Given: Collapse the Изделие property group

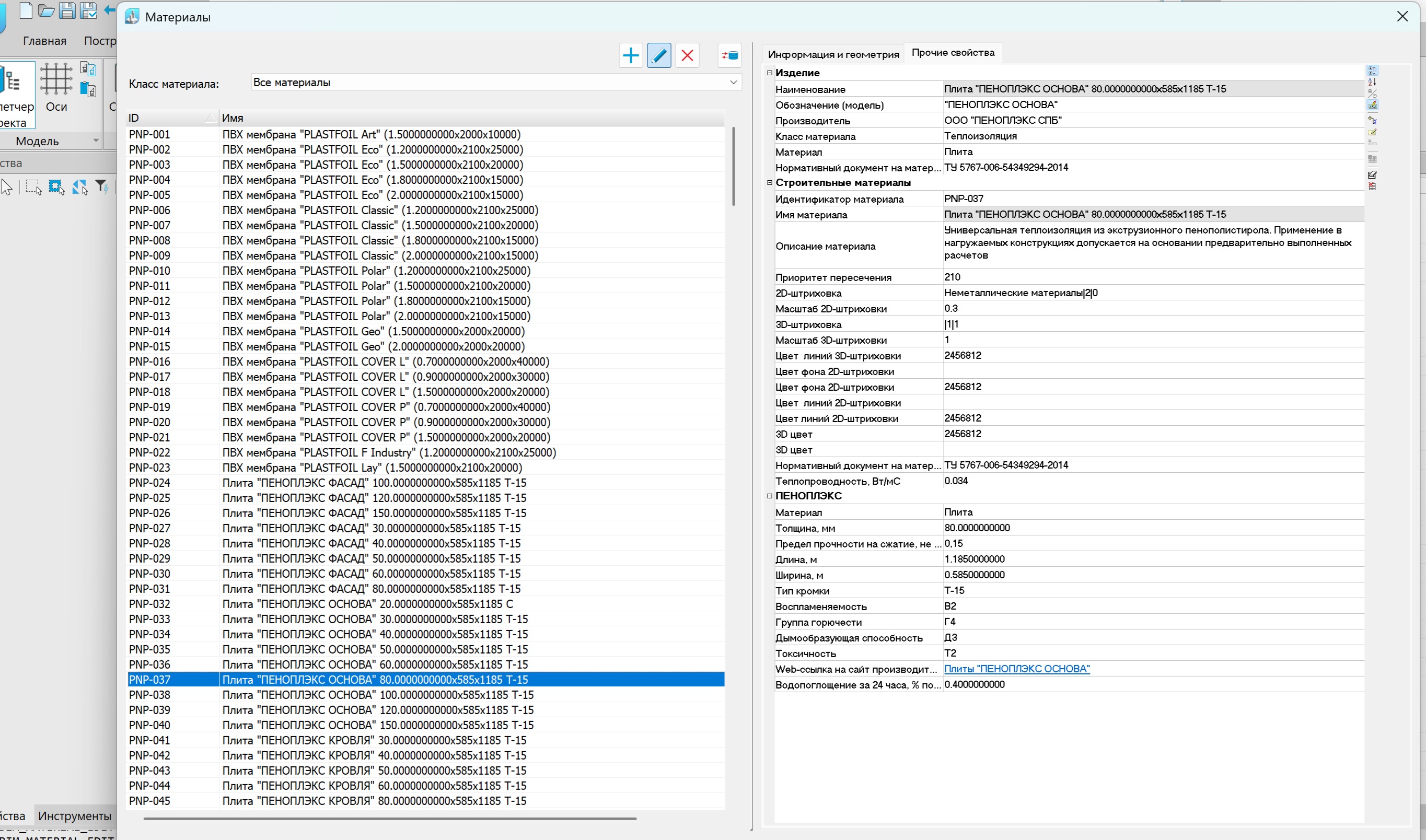Looking at the screenshot, I should point(769,73).
